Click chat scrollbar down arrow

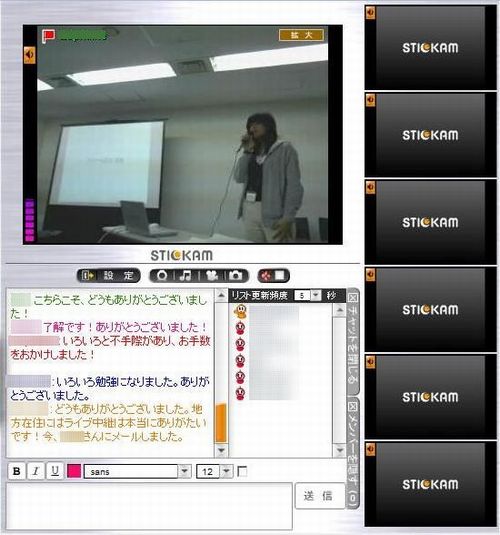click(x=221, y=450)
